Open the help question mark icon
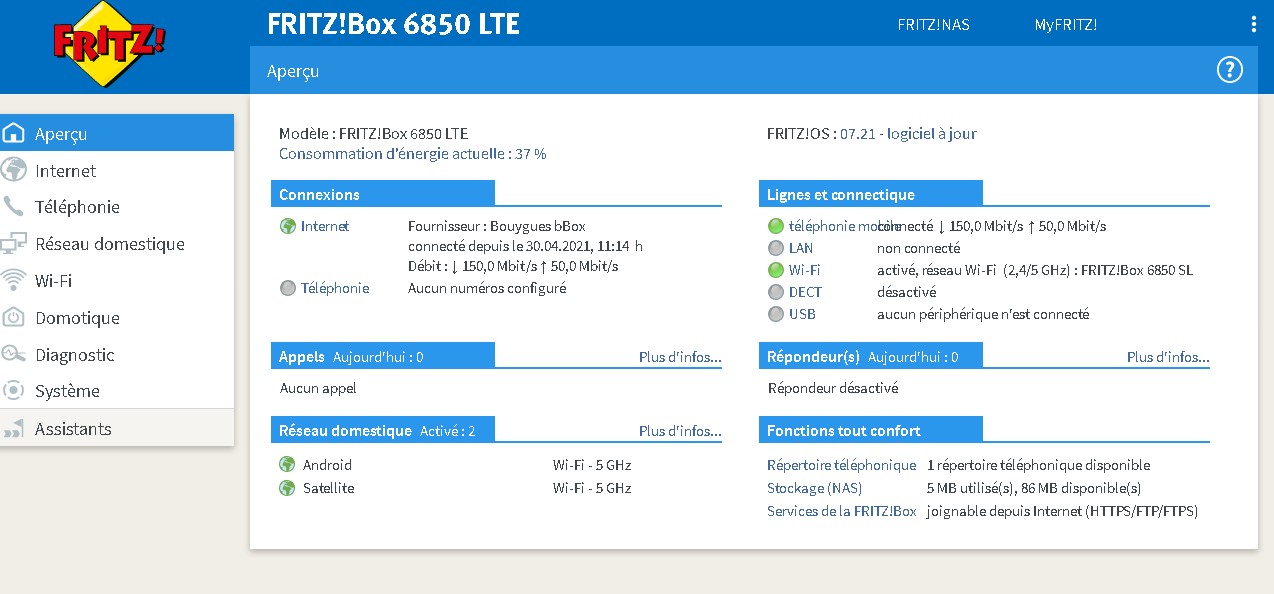The height and width of the screenshot is (594, 1274). (1229, 69)
